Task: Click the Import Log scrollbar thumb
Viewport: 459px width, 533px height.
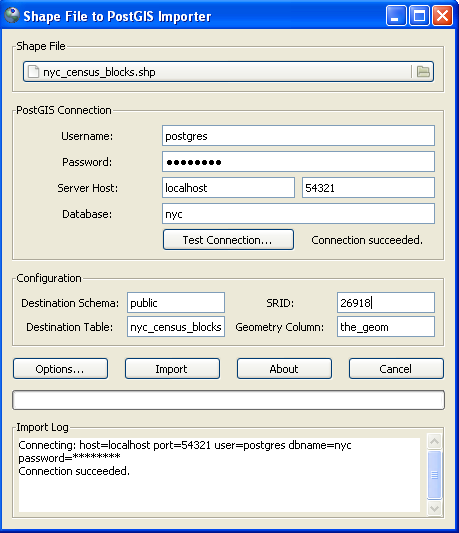Action: pyautogui.click(x=434, y=475)
